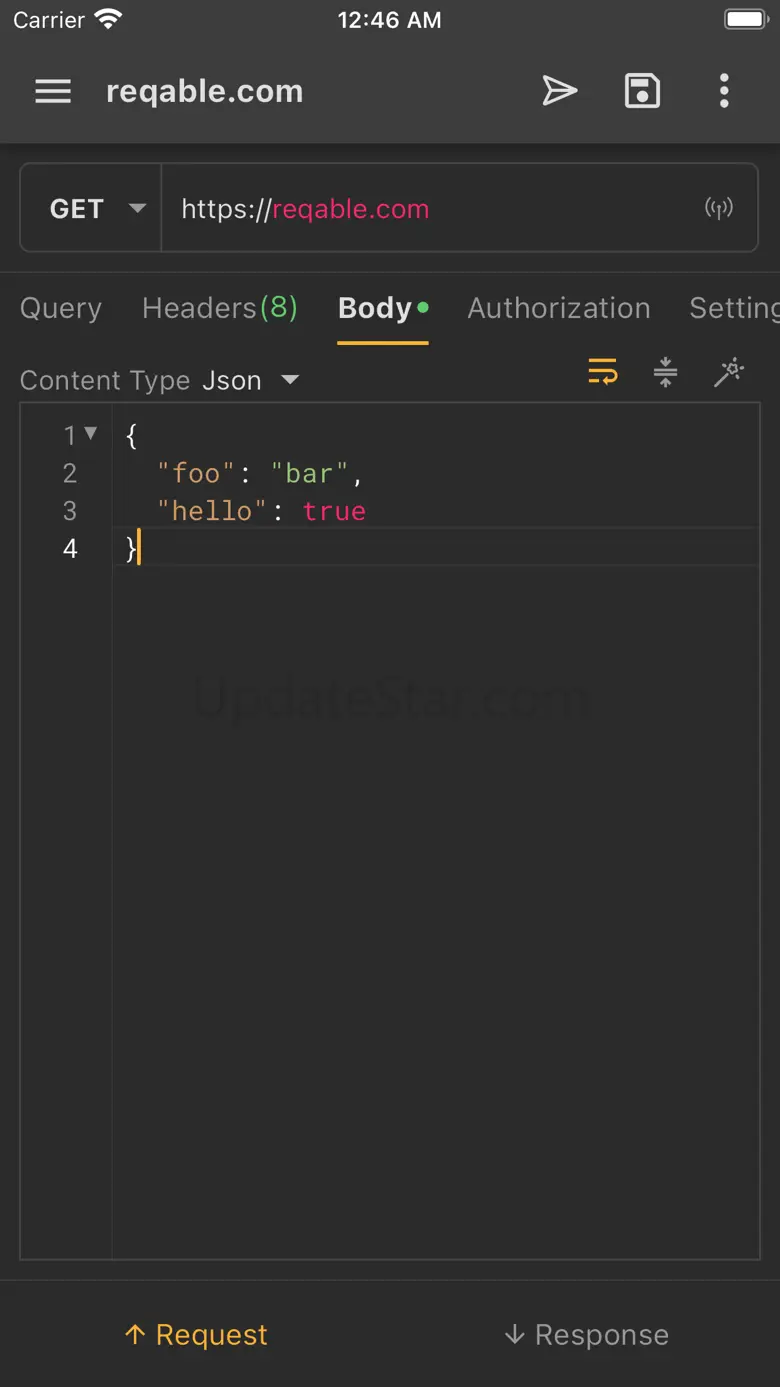
Task: Tap the Carrier label in status bar
Action: coord(48,20)
